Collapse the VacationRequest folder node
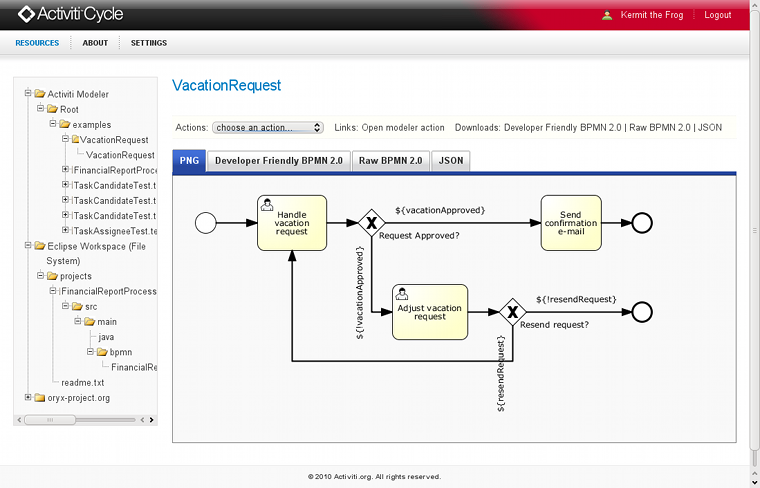Screen dimensions: 760x488 65,139
